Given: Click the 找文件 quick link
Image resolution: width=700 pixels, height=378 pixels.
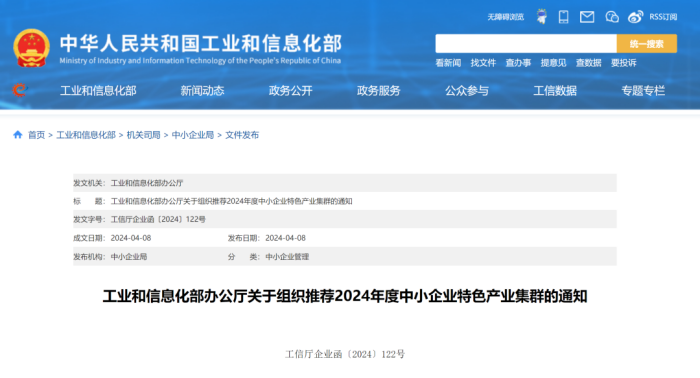Looking at the screenshot, I should [x=483, y=63].
